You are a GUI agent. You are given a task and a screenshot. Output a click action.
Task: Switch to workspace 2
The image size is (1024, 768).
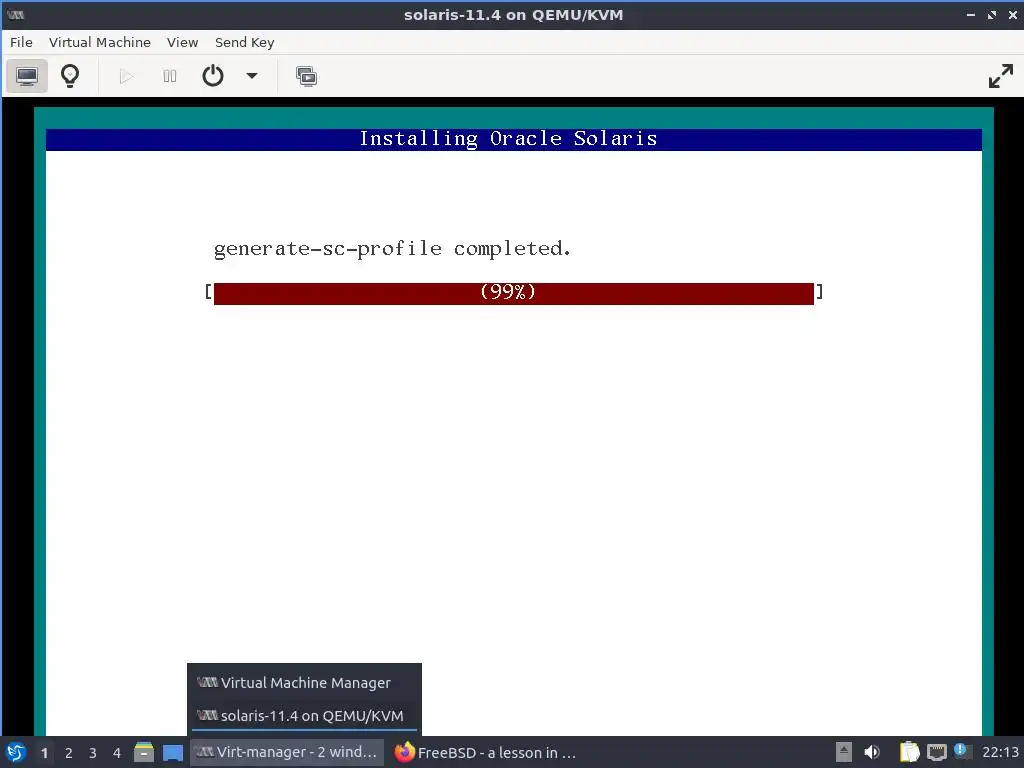(x=69, y=753)
